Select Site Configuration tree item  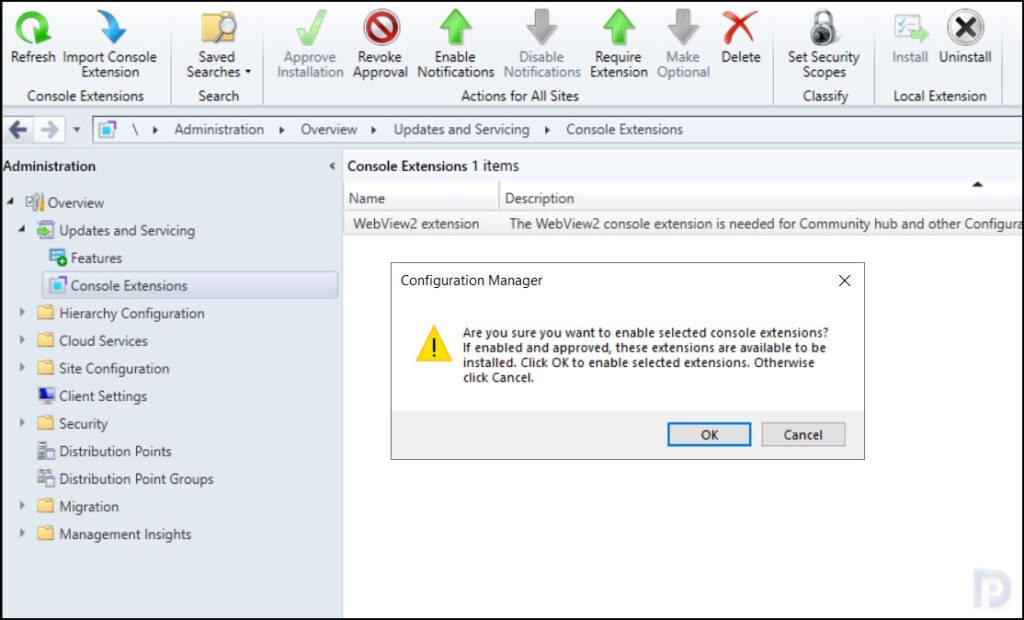pyautogui.click(x=114, y=368)
